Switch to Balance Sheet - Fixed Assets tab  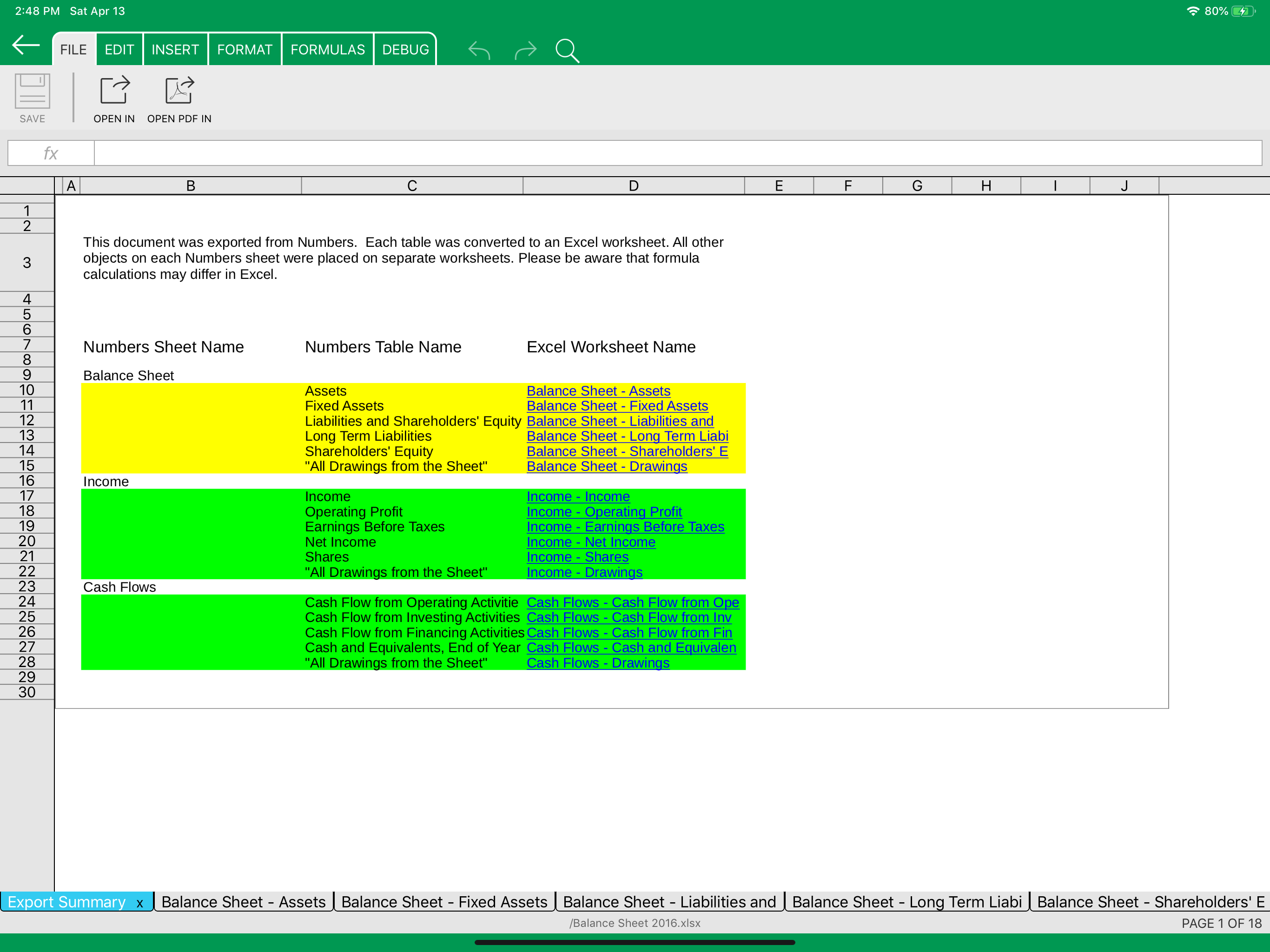click(x=444, y=902)
